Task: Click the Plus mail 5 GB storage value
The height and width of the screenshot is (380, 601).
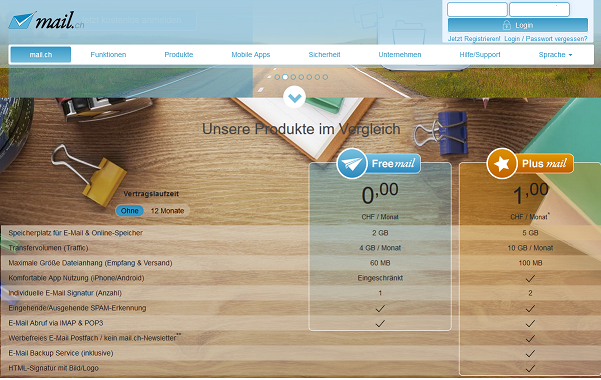Action: tap(530, 233)
